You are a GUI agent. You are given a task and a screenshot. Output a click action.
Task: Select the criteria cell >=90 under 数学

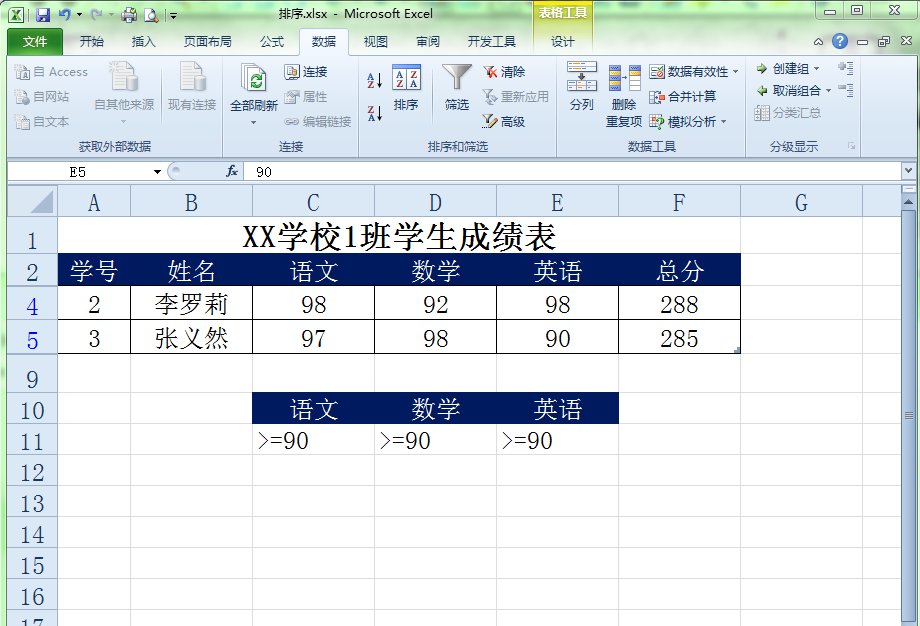[435, 440]
